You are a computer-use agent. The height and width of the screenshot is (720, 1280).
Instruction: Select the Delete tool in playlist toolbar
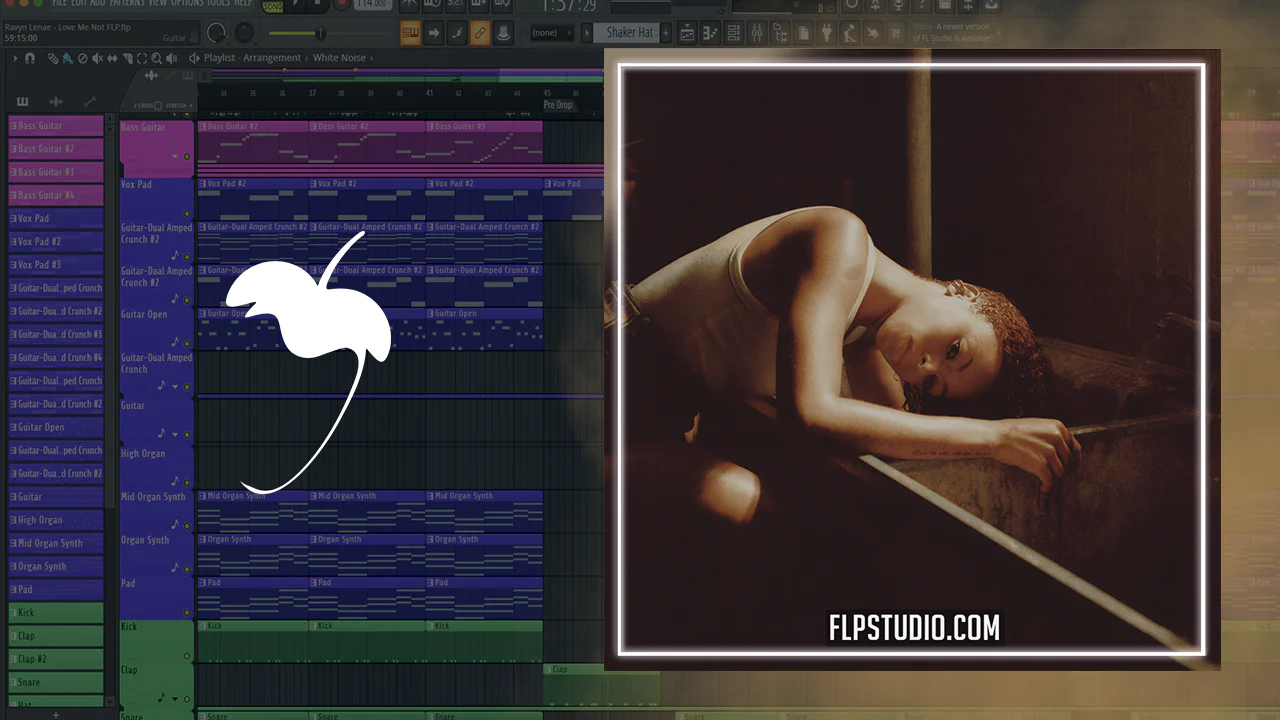click(82, 58)
